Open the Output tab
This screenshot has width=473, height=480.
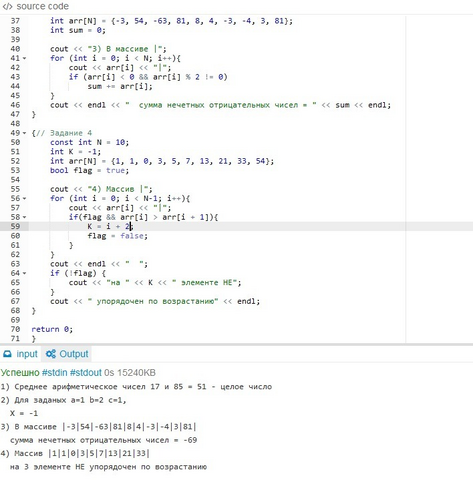(67, 354)
